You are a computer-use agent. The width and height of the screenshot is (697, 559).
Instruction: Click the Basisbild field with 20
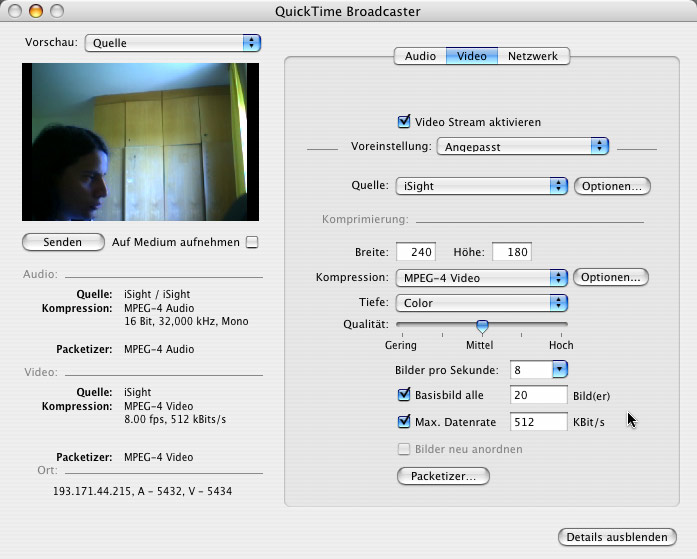(538, 395)
